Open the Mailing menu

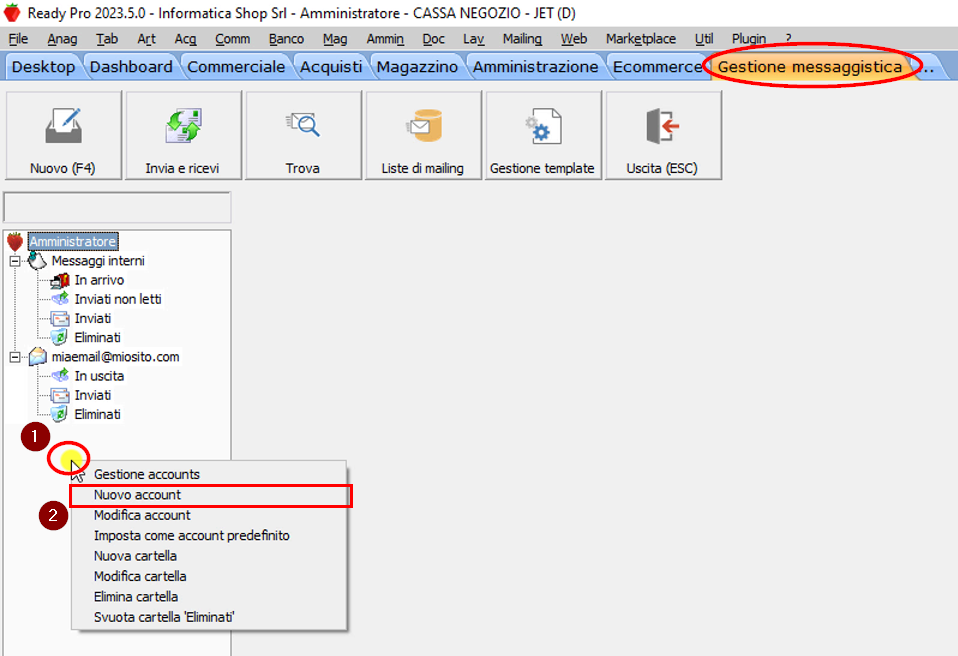pyautogui.click(x=522, y=39)
